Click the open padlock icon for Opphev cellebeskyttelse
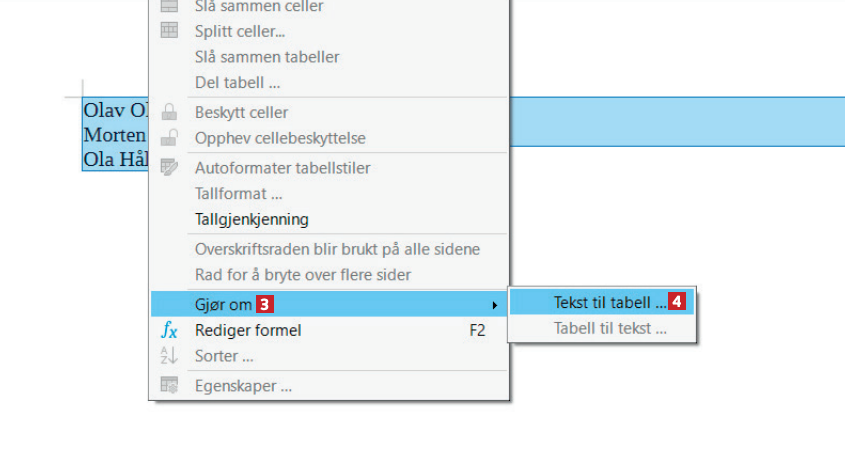Image resolution: width=845 pixels, height=457 pixels. tap(169, 138)
